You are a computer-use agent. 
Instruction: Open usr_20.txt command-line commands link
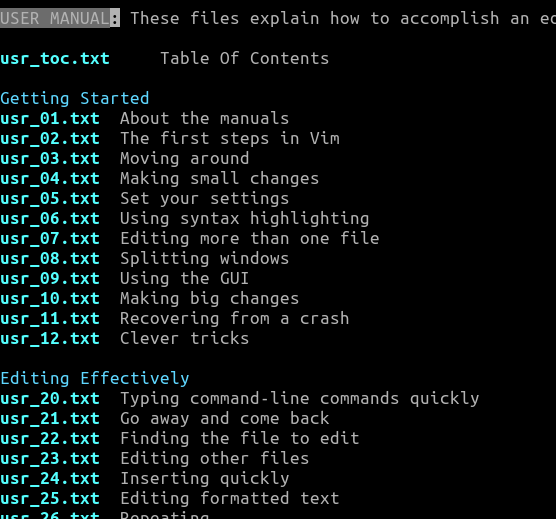[x=50, y=399]
